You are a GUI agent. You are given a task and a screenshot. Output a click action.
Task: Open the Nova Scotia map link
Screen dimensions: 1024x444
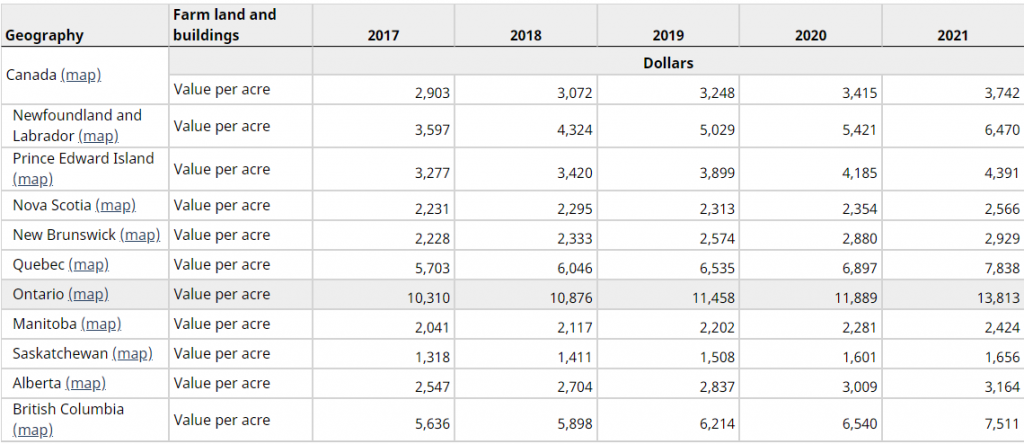[x=116, y=206]
